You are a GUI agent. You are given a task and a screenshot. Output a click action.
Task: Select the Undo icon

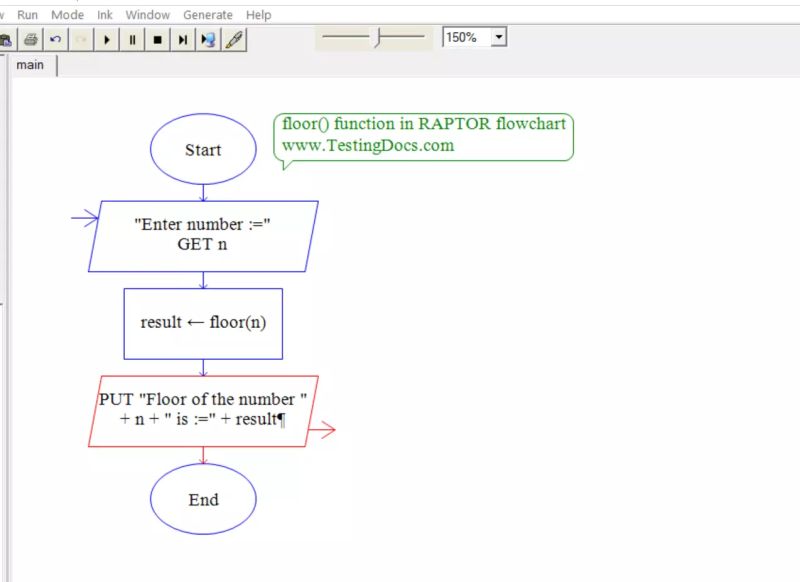[57, 39]
